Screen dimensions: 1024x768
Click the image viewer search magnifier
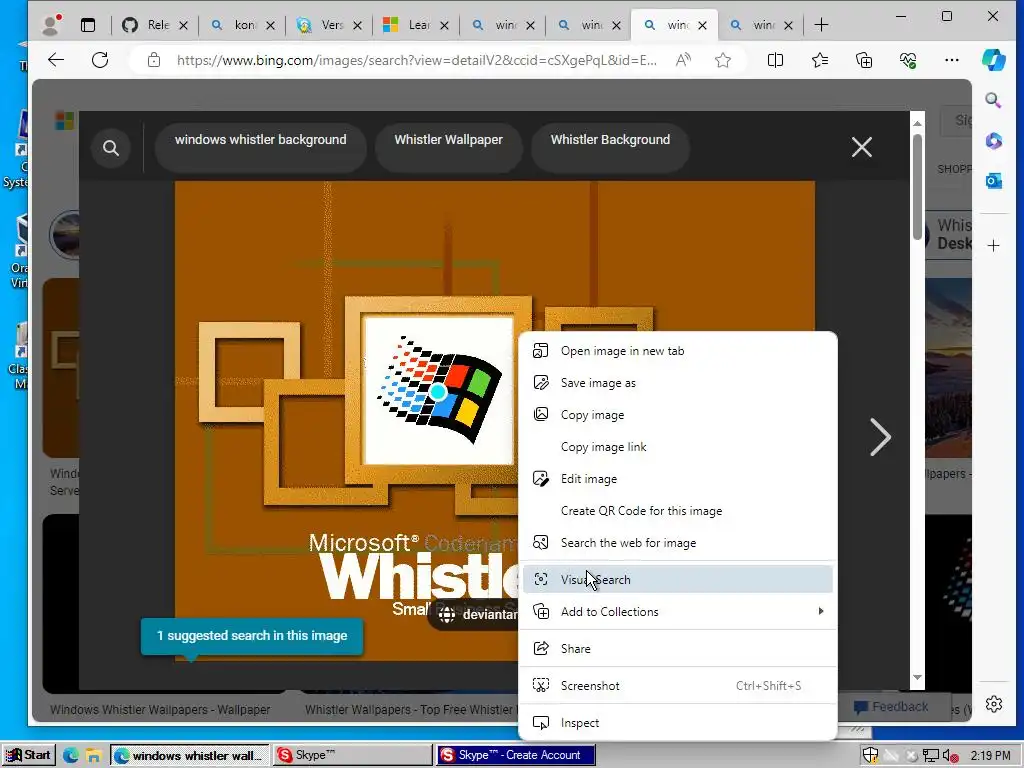pos(111,148)
